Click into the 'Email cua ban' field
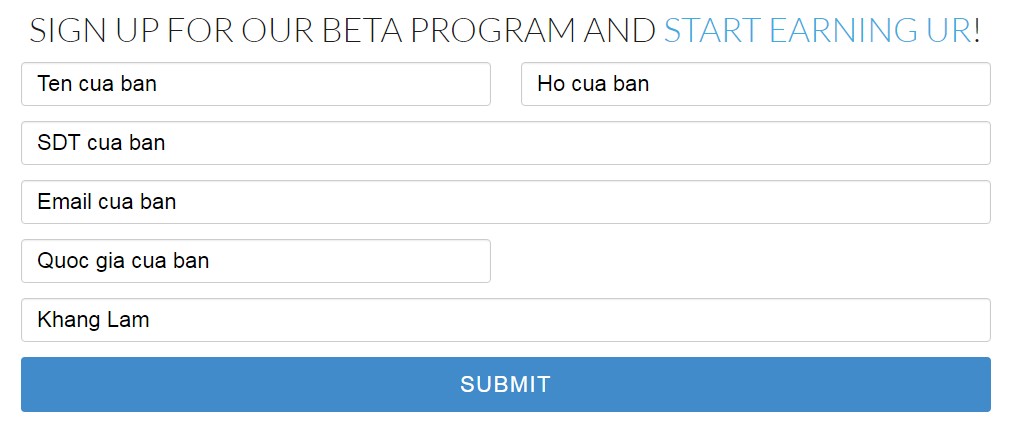 pos(505,202)
